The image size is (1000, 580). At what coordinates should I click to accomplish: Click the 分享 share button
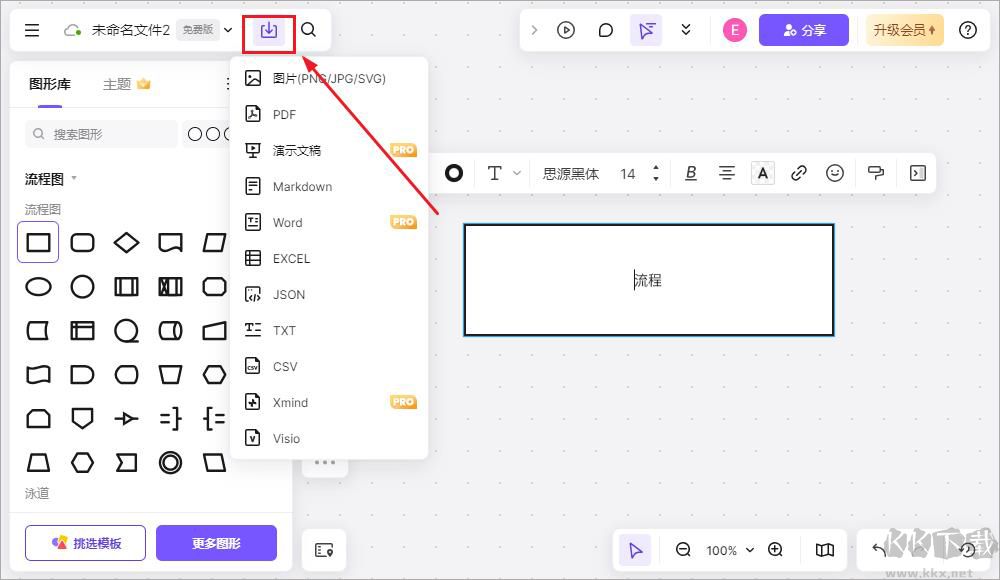pyautogui.click(x=804, y=30)
